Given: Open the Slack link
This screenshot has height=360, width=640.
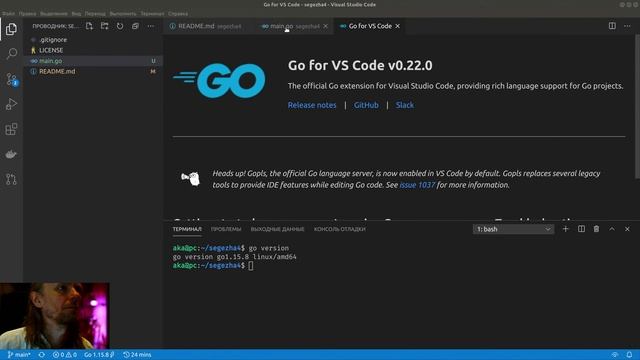Looking at the screenshot, I should point(404,105).
